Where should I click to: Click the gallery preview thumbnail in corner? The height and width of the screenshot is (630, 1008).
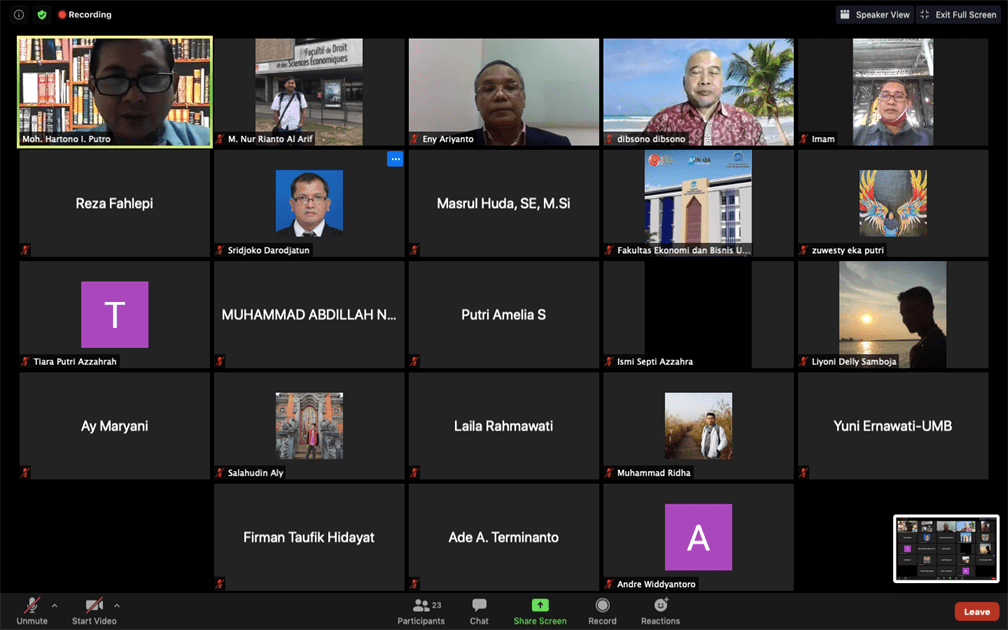tap(945, 548)
